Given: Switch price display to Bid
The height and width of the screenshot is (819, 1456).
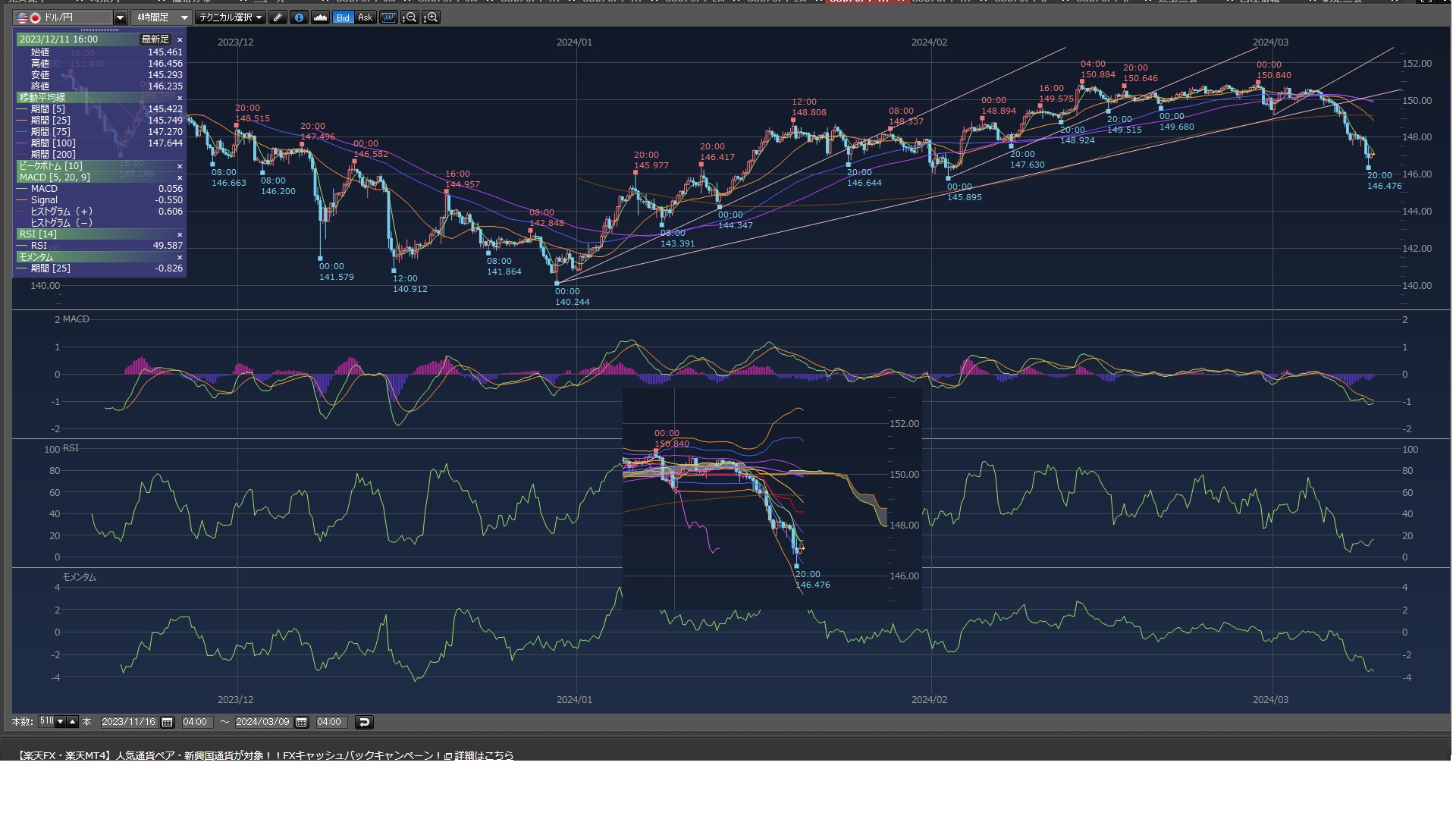Looking at the screenshot, I should tap(344, 17).
